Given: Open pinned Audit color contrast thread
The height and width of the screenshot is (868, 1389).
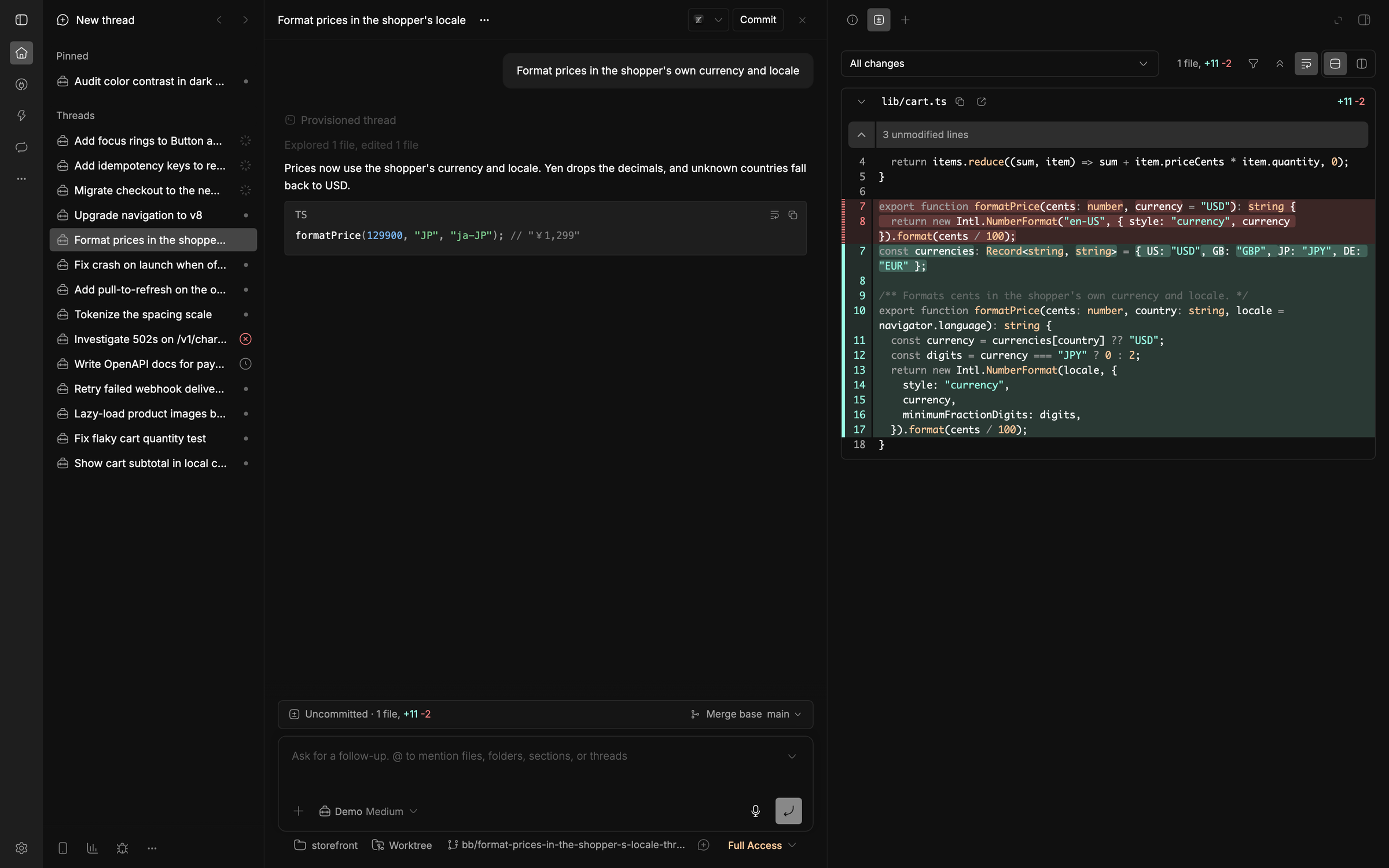Looking at the screenshot, I should (x=153, y=82).
